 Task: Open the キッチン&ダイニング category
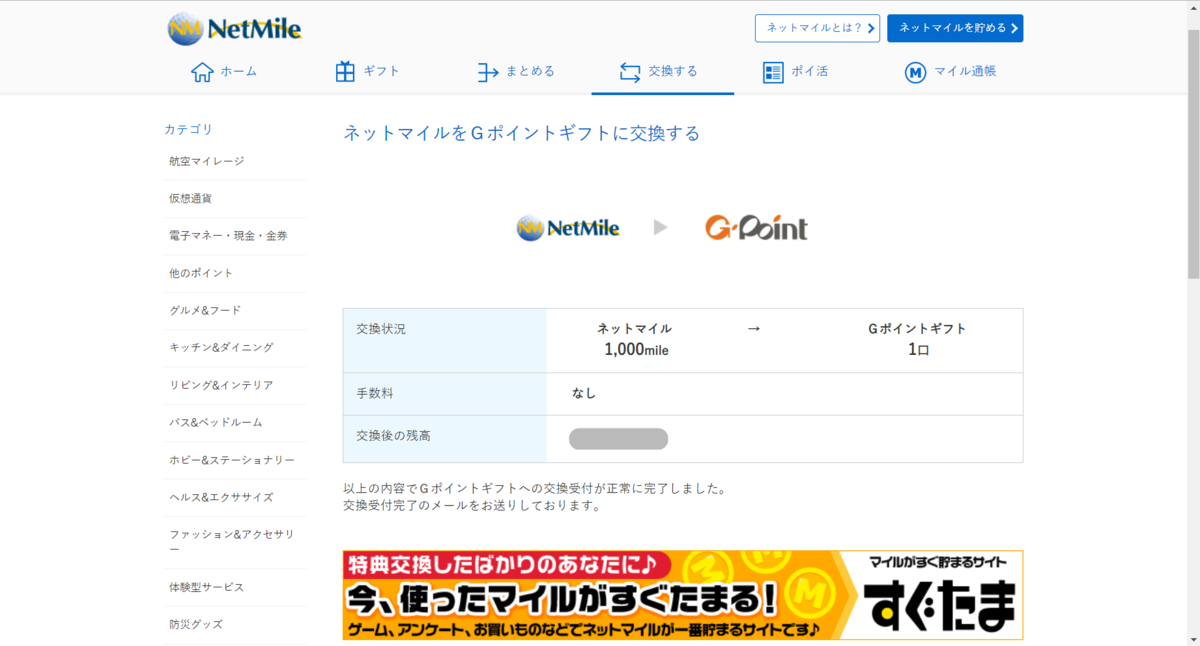[235, 348]
